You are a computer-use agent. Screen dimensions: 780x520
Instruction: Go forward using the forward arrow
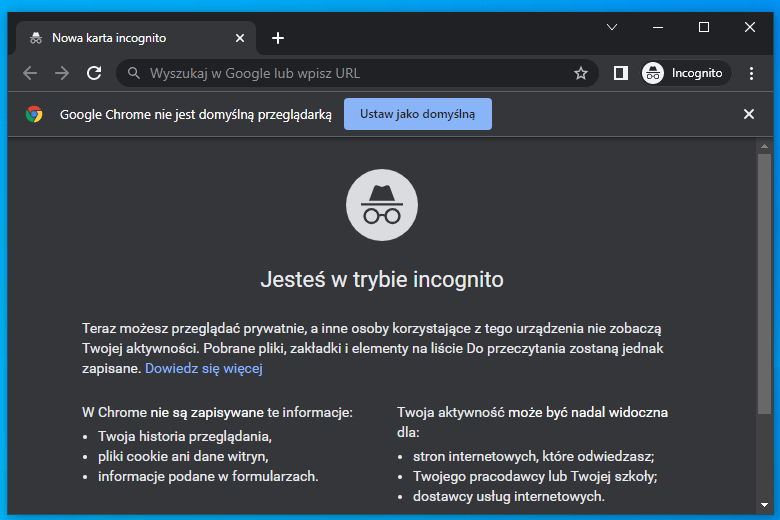62,73
